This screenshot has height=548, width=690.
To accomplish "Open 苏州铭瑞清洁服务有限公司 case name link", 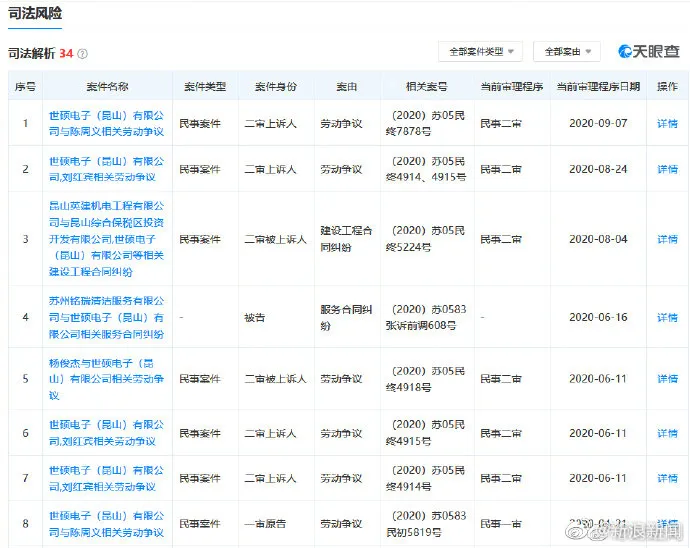I will coord(106,317).
